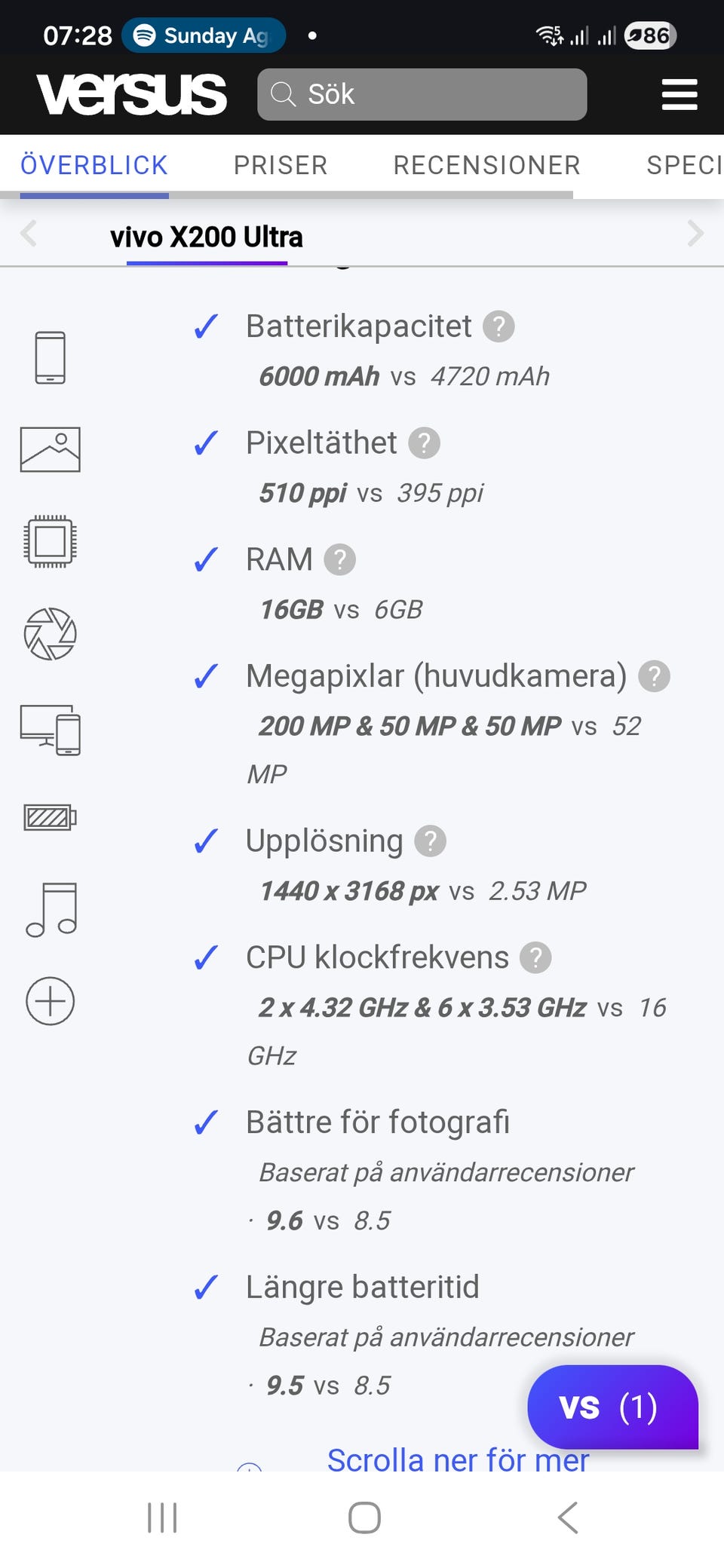Viewport: 724px width, 1568px height.
Task: Click the right chevron next to vivo X200 Ultra
Action: (x=695, y=234)
